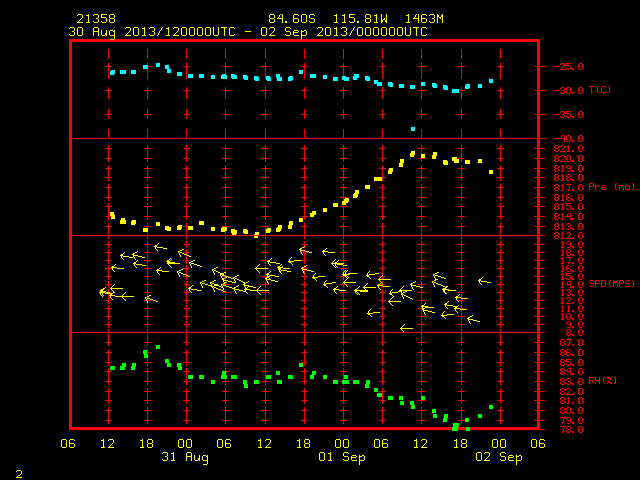640x480 pixels.
Task: Click the Pre (mb) pressure axis label
Action: [611, 187]
